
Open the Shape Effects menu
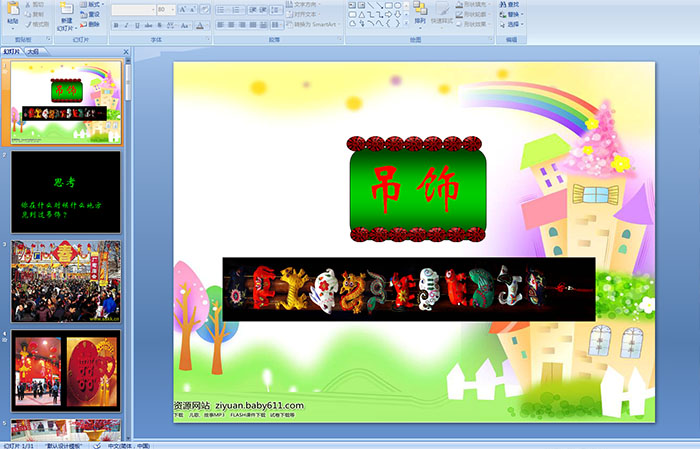click(474, 24)
